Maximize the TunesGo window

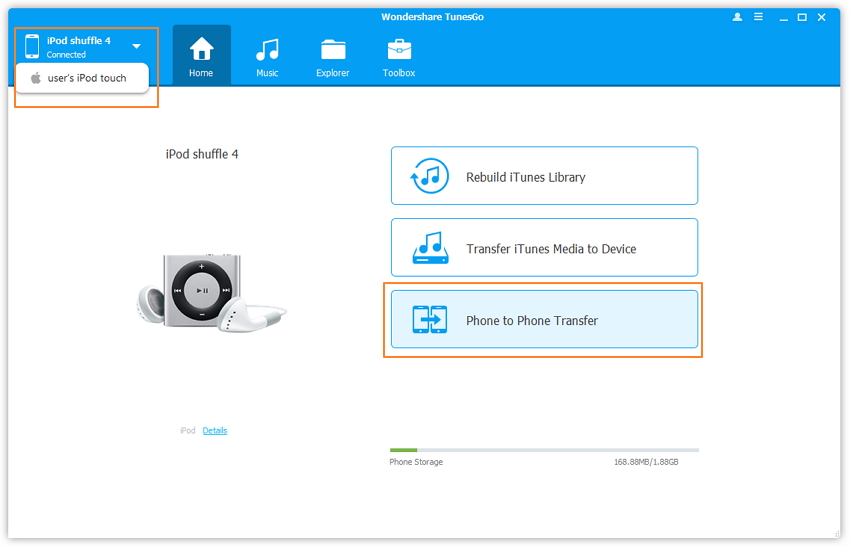tap(802, 17)
